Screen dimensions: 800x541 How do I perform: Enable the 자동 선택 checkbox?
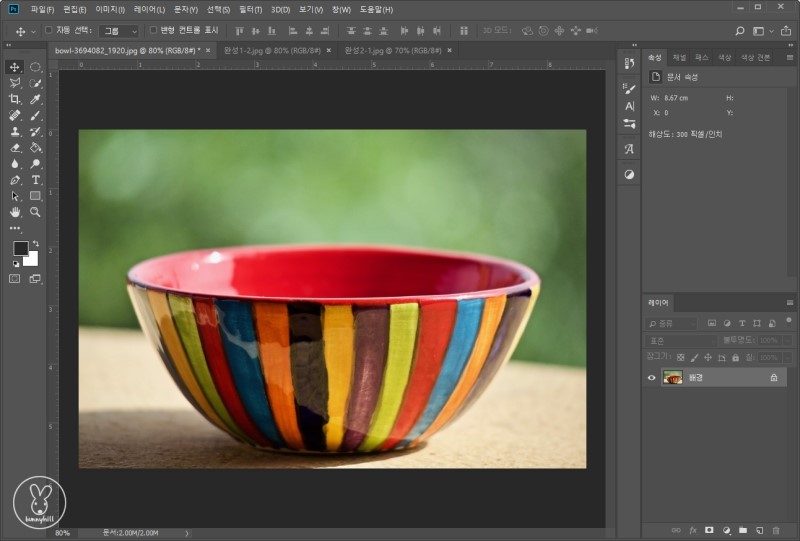[x=49, y=30]
